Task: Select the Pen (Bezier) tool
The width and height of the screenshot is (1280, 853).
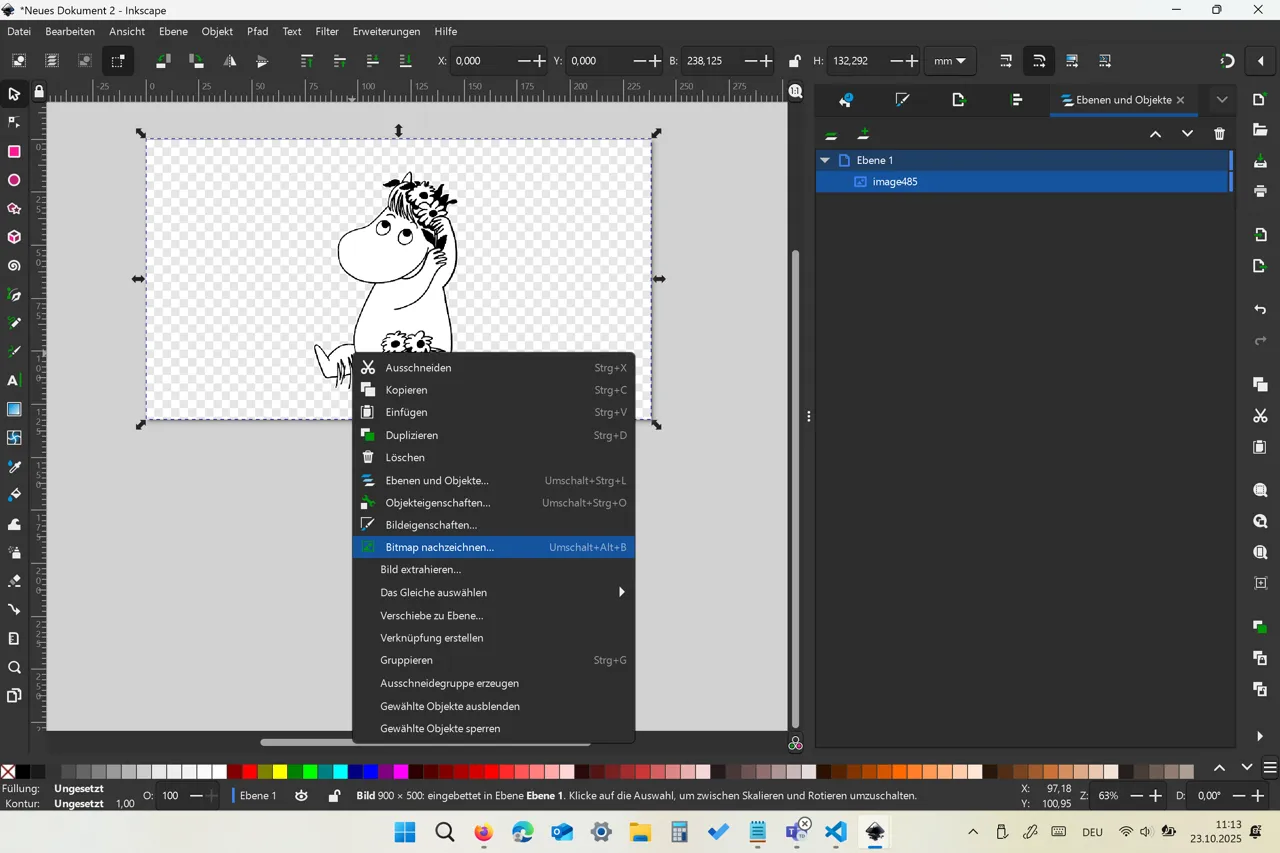Action: point(14,295)
